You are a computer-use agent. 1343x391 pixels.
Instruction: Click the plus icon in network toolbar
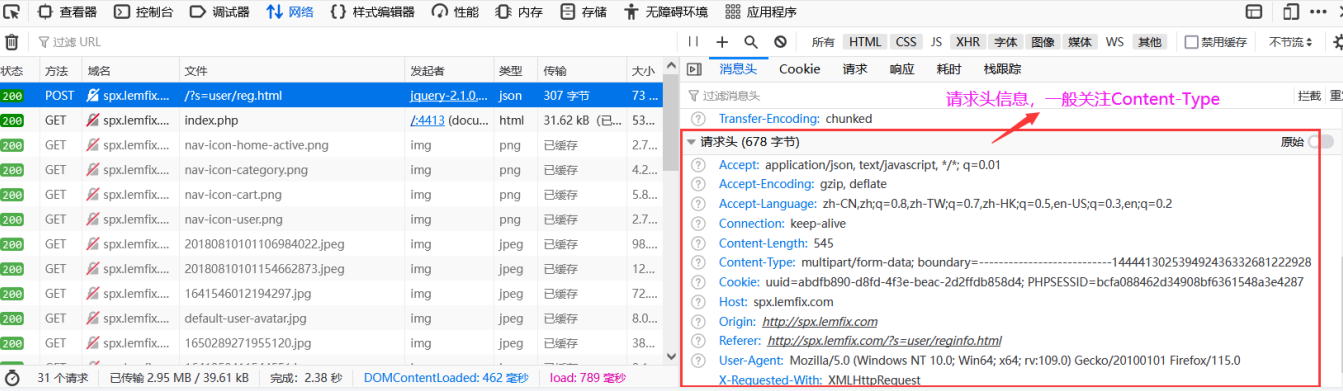pos(722,42)
